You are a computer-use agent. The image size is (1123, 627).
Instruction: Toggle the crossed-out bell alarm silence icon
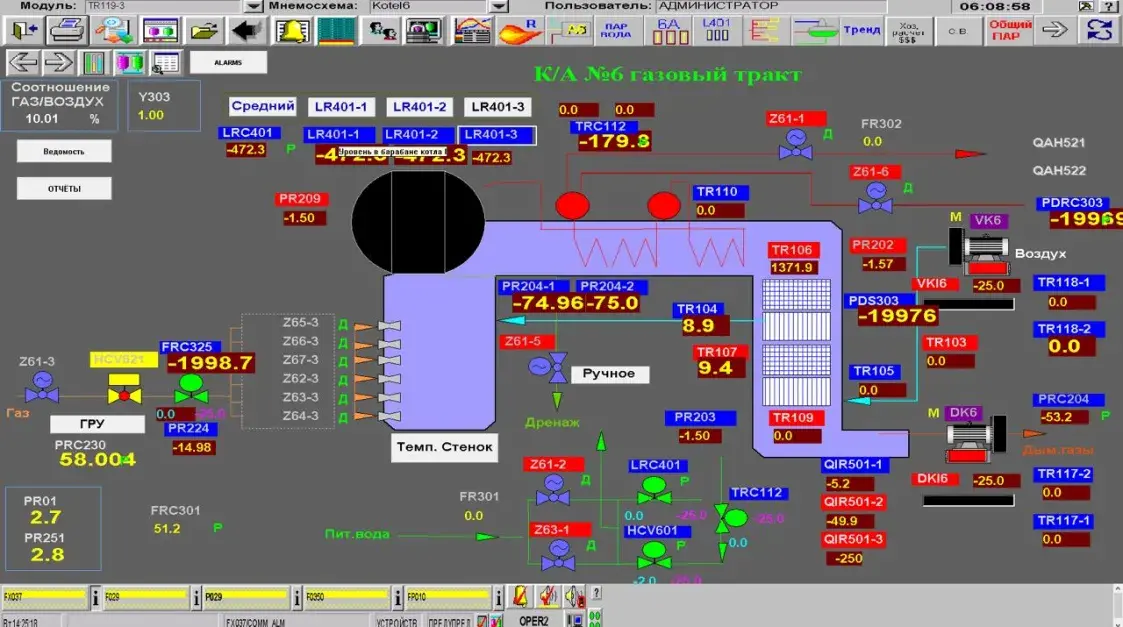pyautogui.click(x=520, y=598)
